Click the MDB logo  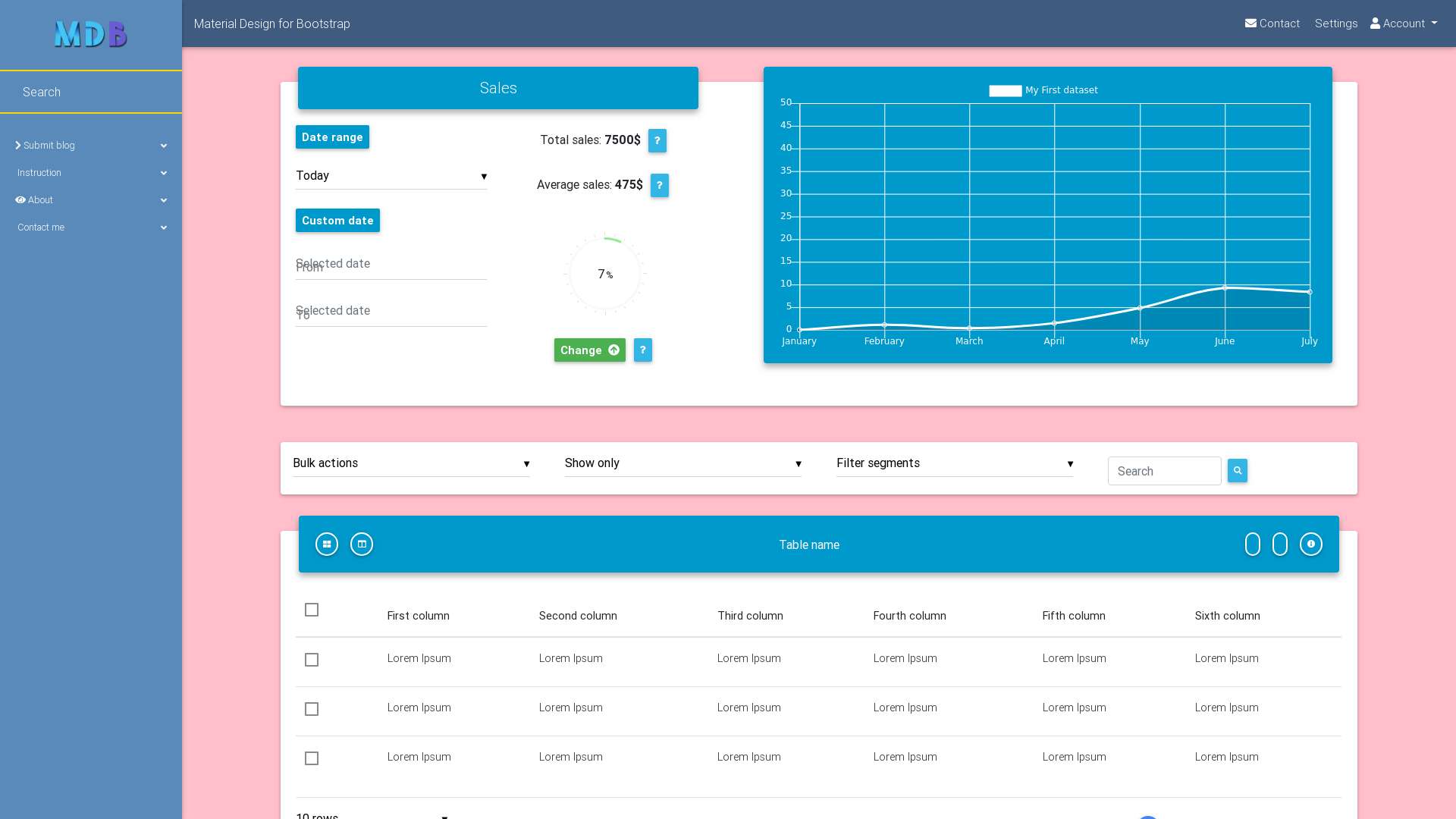(91, 34)
